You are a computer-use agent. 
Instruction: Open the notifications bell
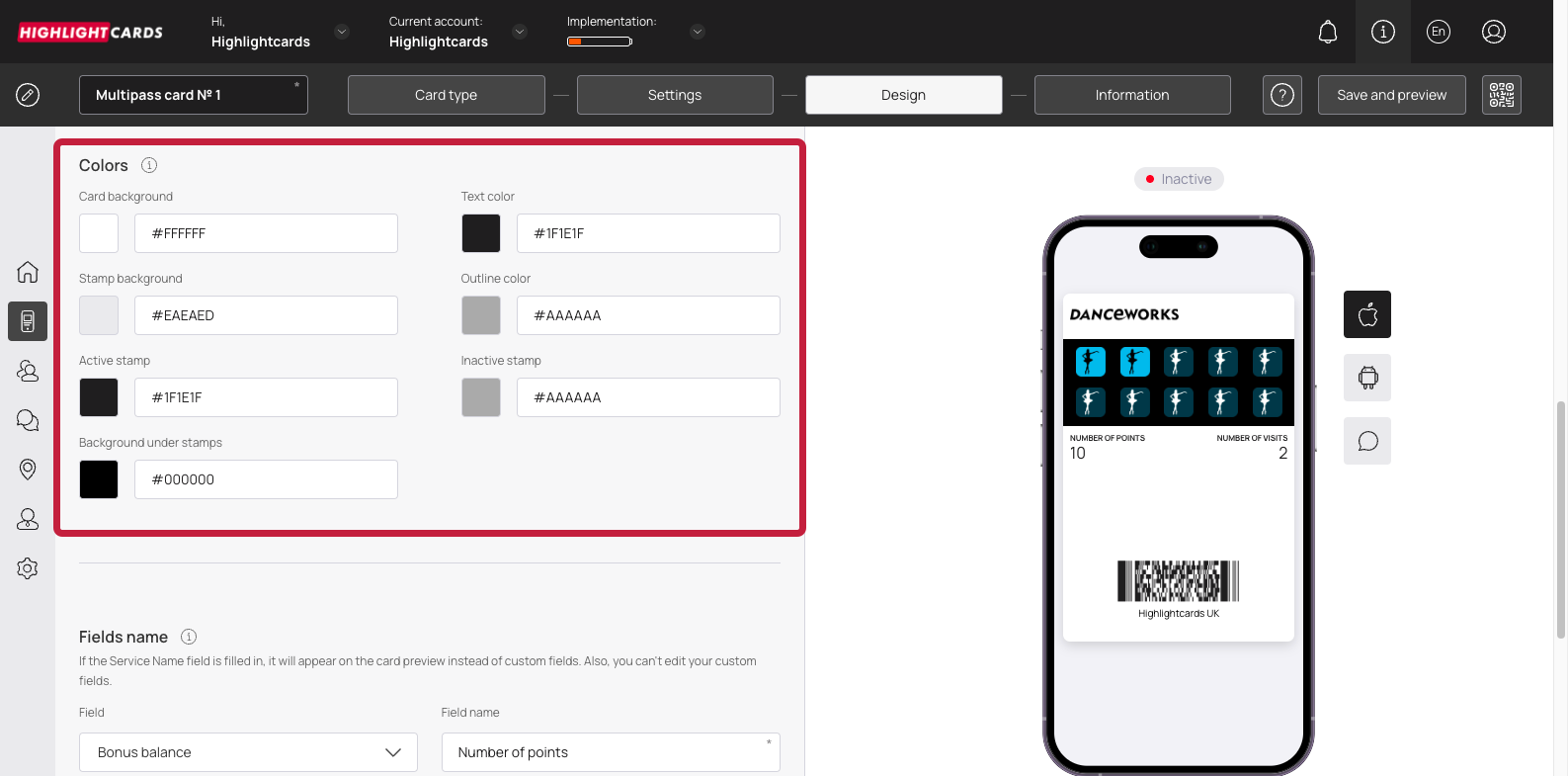[1328, 32]
